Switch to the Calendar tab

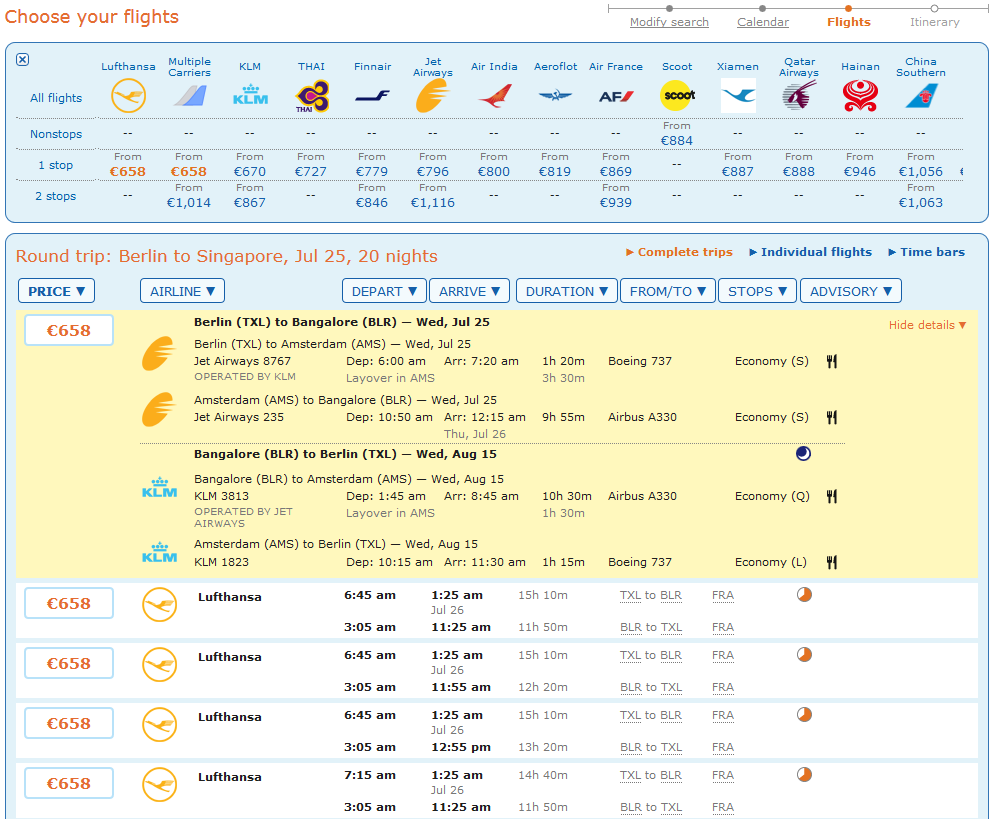[762, 21]
